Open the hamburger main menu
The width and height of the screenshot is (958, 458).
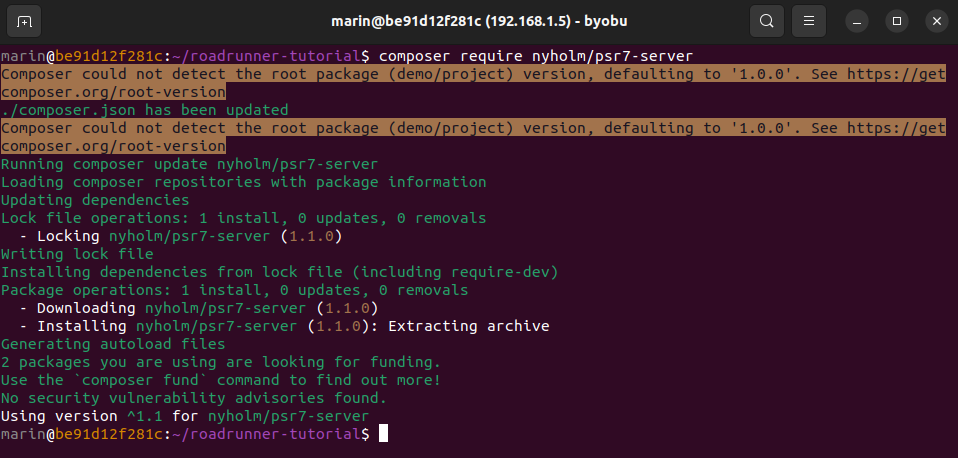tap(809, 21)
